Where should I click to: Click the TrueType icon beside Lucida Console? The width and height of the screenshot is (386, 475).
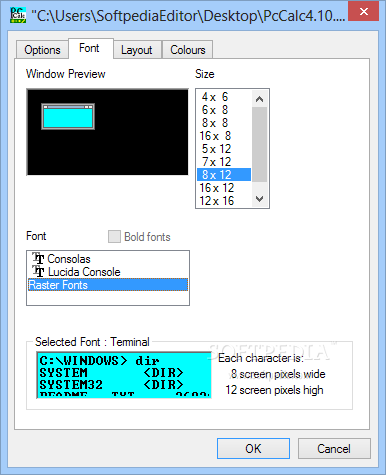(x=38, y=271)
